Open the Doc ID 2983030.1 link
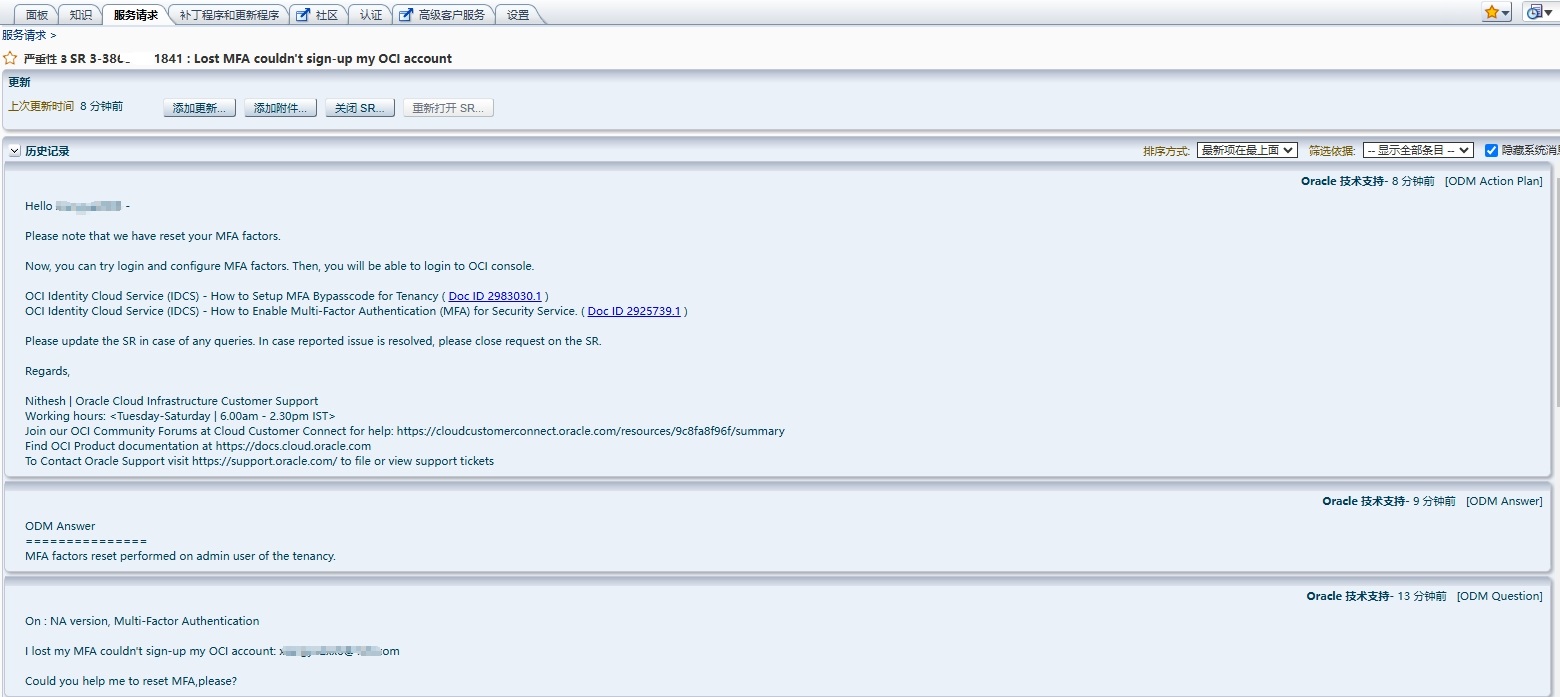The image size is (1560, 697). coord(495,296)
